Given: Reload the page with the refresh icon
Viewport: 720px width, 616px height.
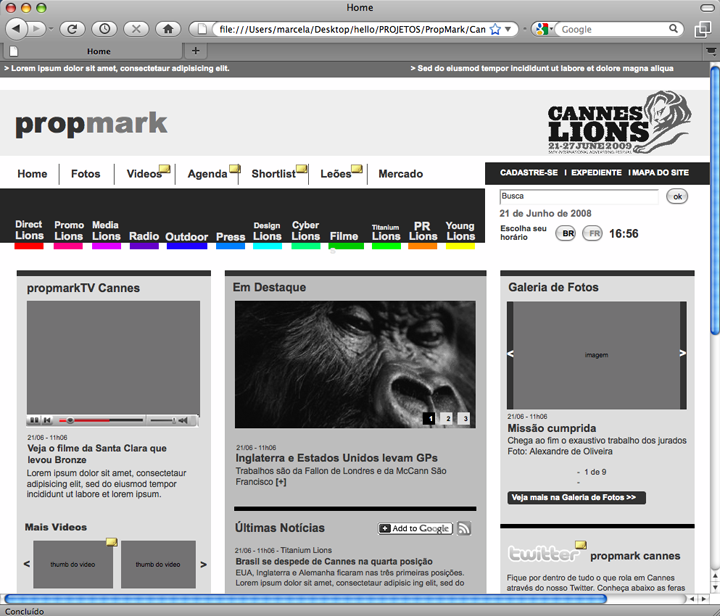Looking at the screenshot, I should point(72,29).
